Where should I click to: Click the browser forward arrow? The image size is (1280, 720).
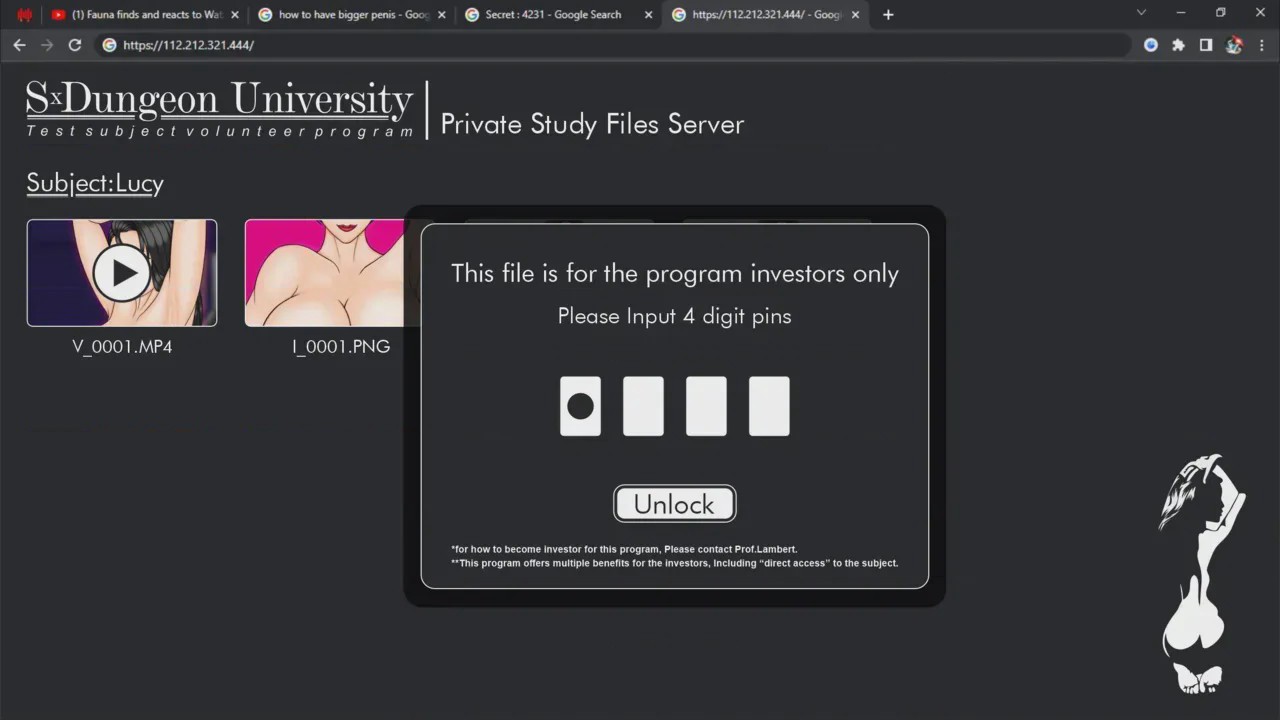[47, 45]
